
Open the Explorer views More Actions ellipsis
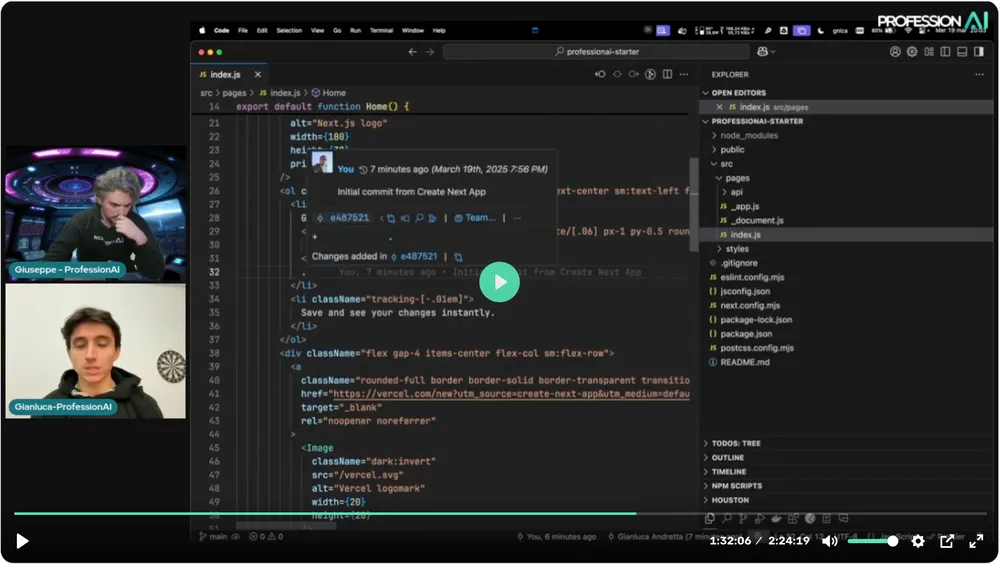point(979,75)
